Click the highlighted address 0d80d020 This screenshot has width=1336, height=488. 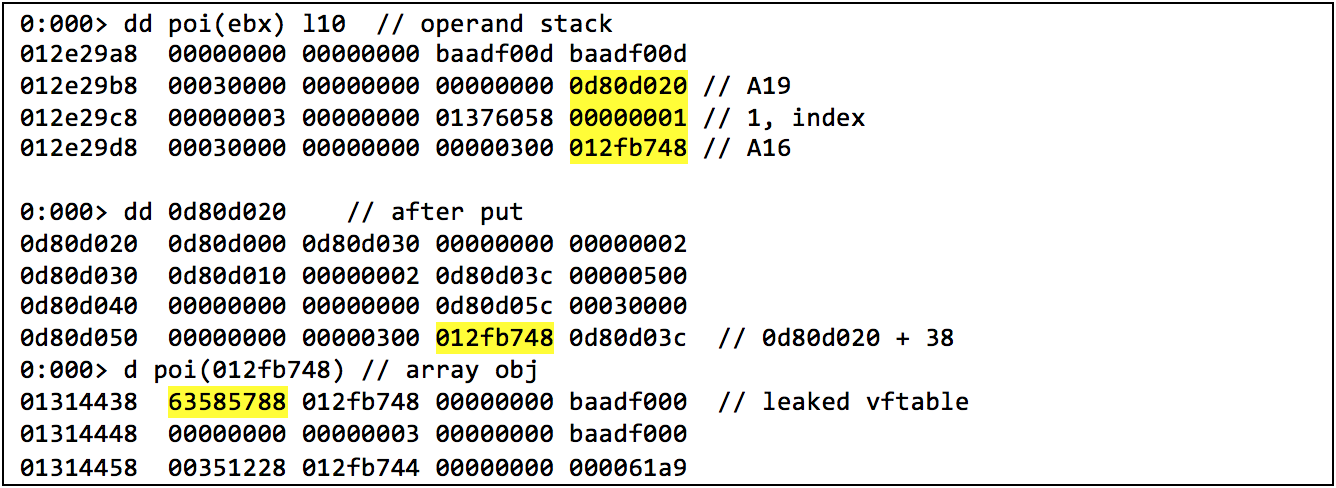(628, 86)
